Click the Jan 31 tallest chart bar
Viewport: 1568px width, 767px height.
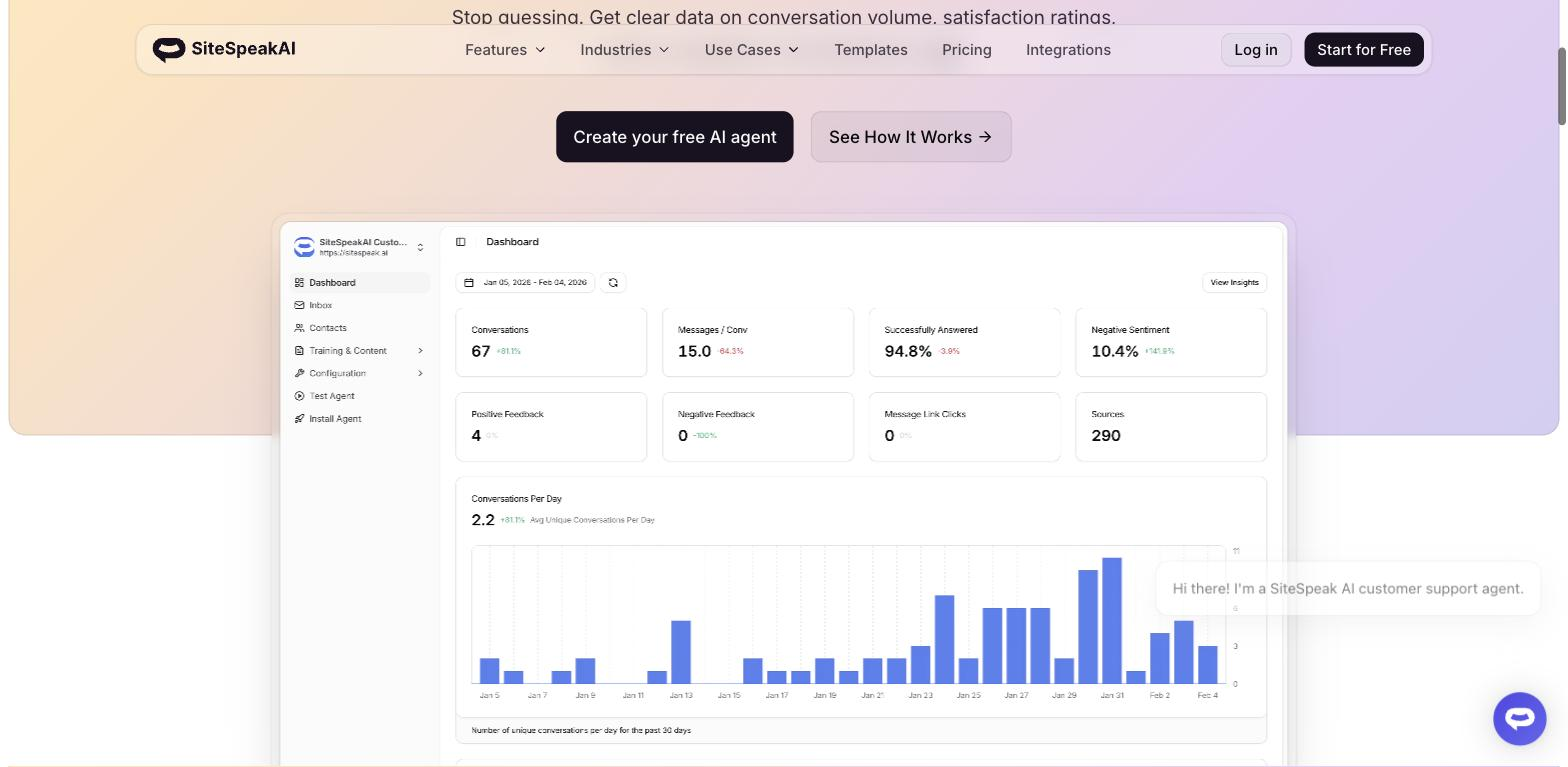pyautogui.click(x=1112, y=620)
